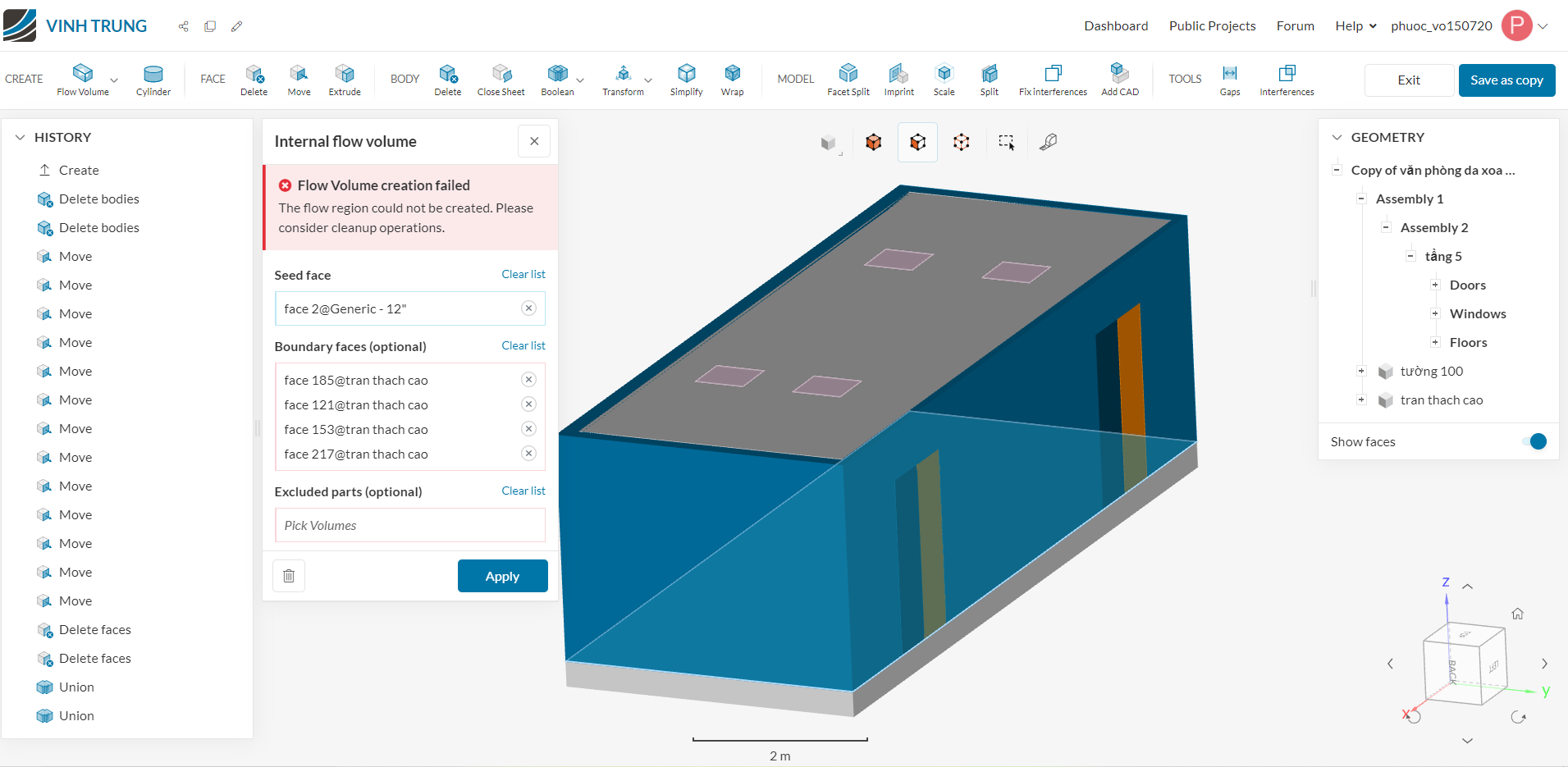Open the Help menu
The width and height of the screenshot is (1568, 767).
[x=1355, y=26]
